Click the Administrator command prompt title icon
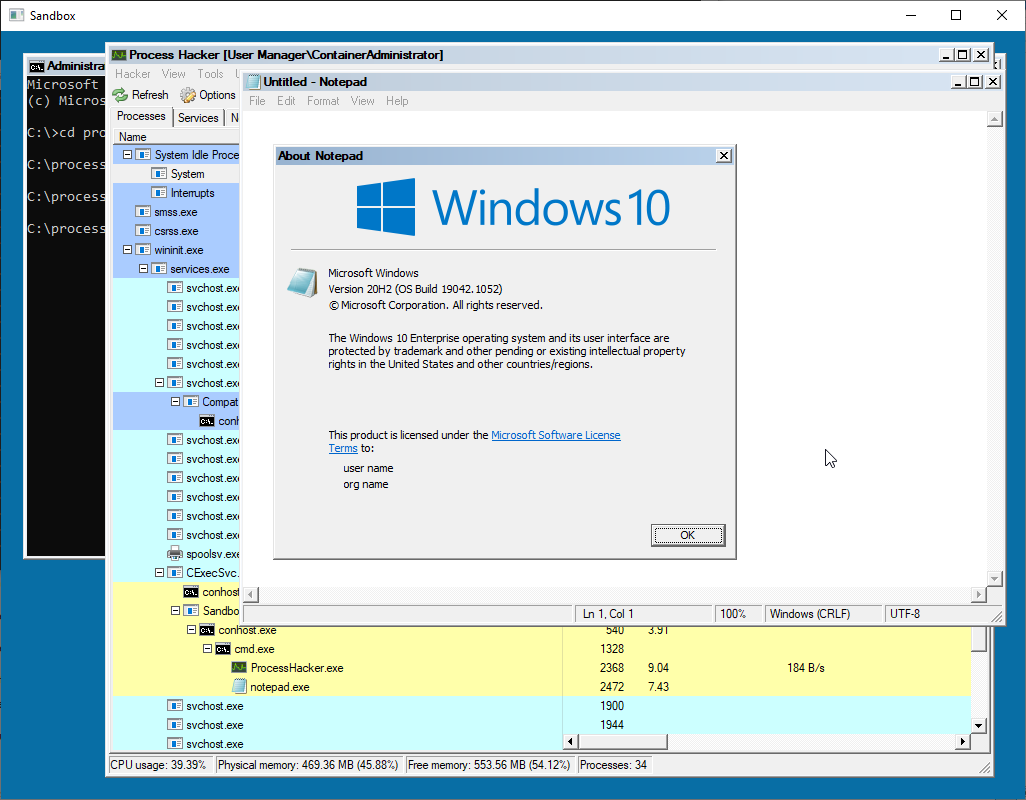1026x800 pixels. [37, 66]
